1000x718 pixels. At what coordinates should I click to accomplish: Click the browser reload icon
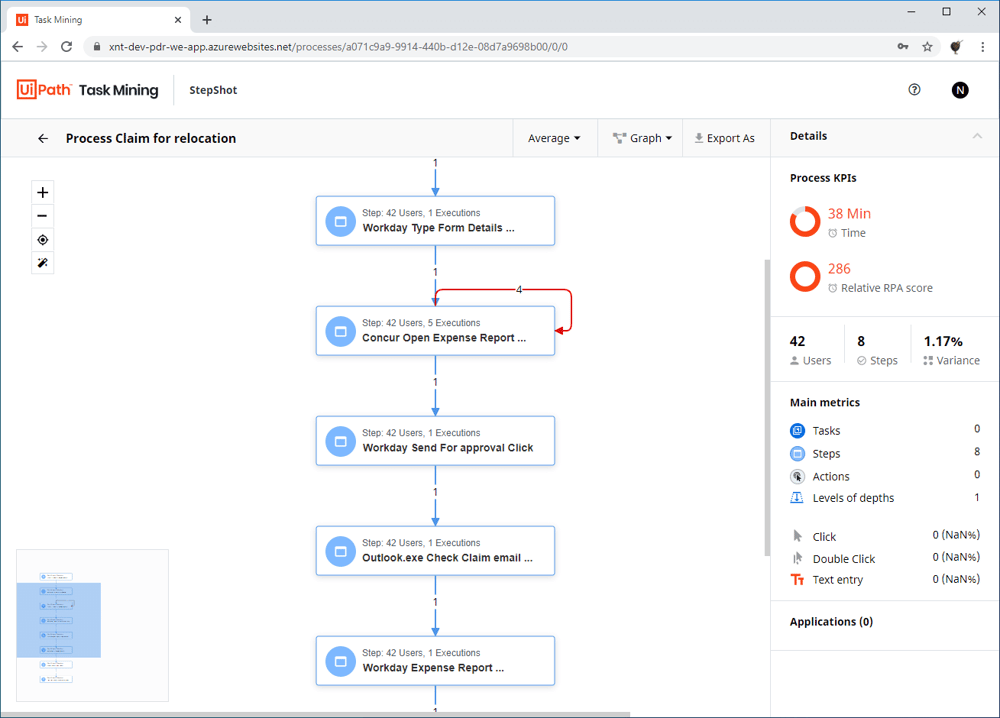[x=66, y=47]
